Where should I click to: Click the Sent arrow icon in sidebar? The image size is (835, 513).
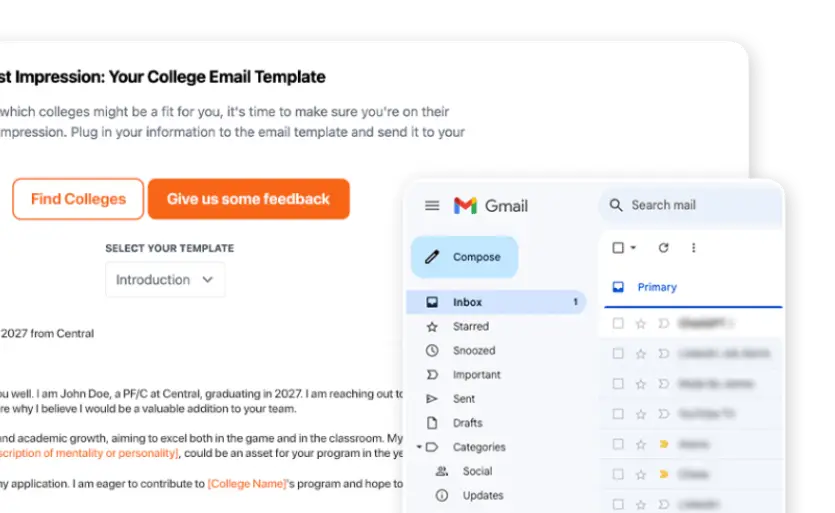pyautogui.click(x=432, y=398)
